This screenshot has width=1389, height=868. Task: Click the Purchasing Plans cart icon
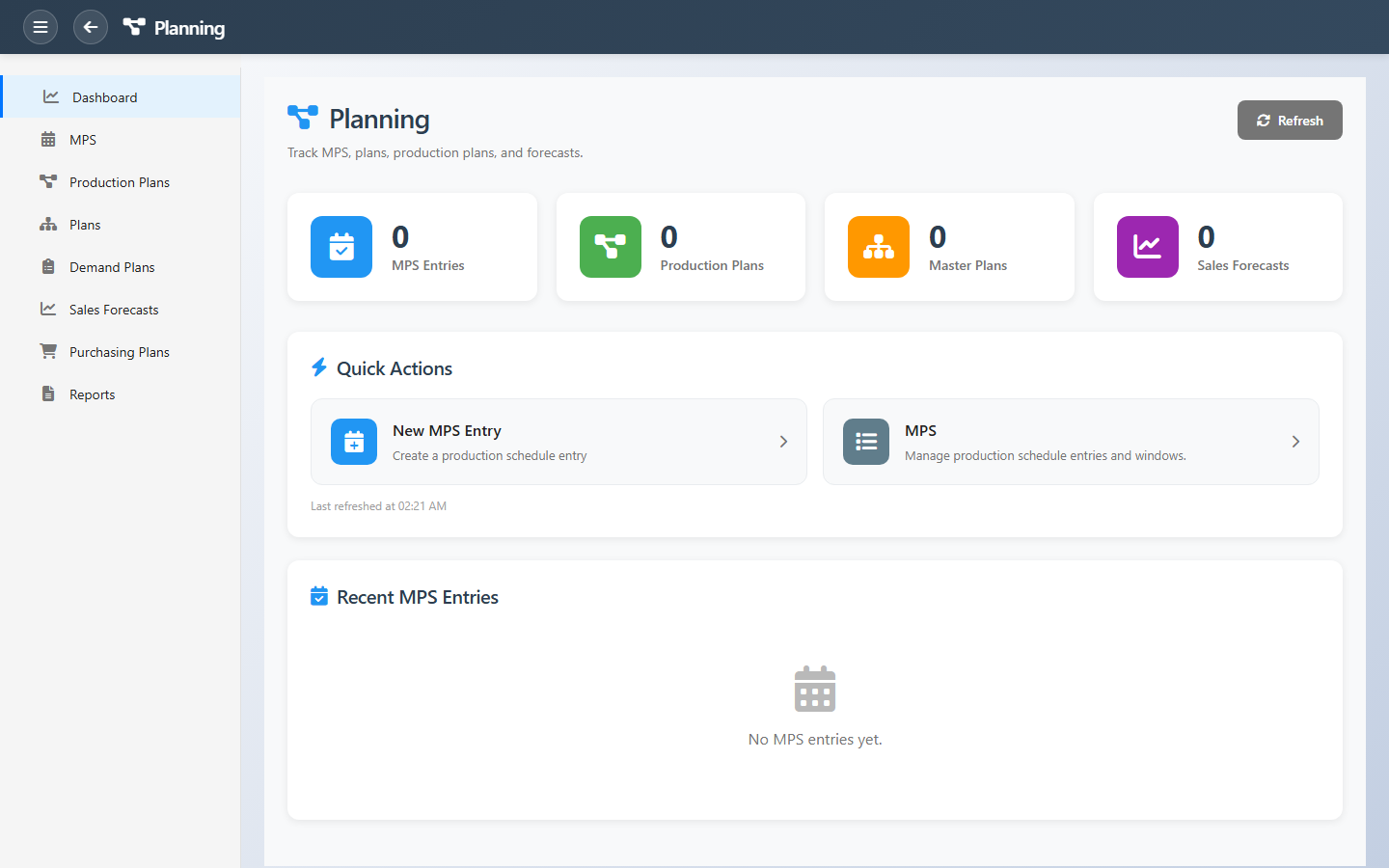[48, 352]
